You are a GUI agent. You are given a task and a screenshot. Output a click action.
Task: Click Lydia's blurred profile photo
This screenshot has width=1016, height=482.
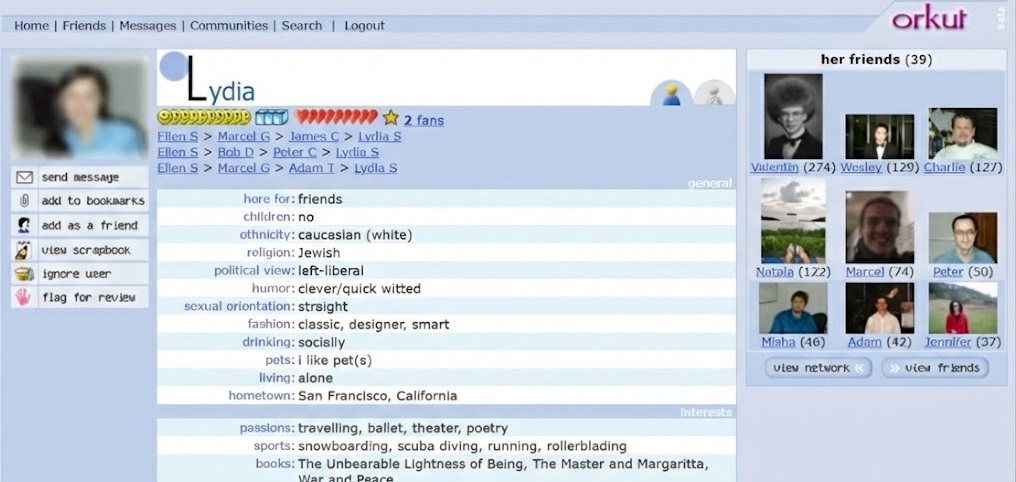point(79,107)
